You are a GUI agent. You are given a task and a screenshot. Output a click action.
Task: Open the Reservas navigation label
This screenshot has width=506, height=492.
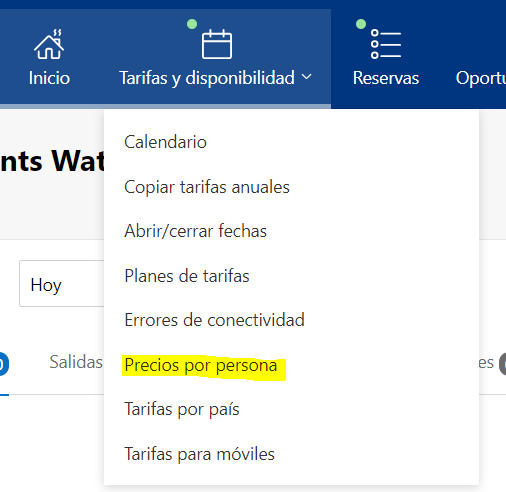point(386,78)
